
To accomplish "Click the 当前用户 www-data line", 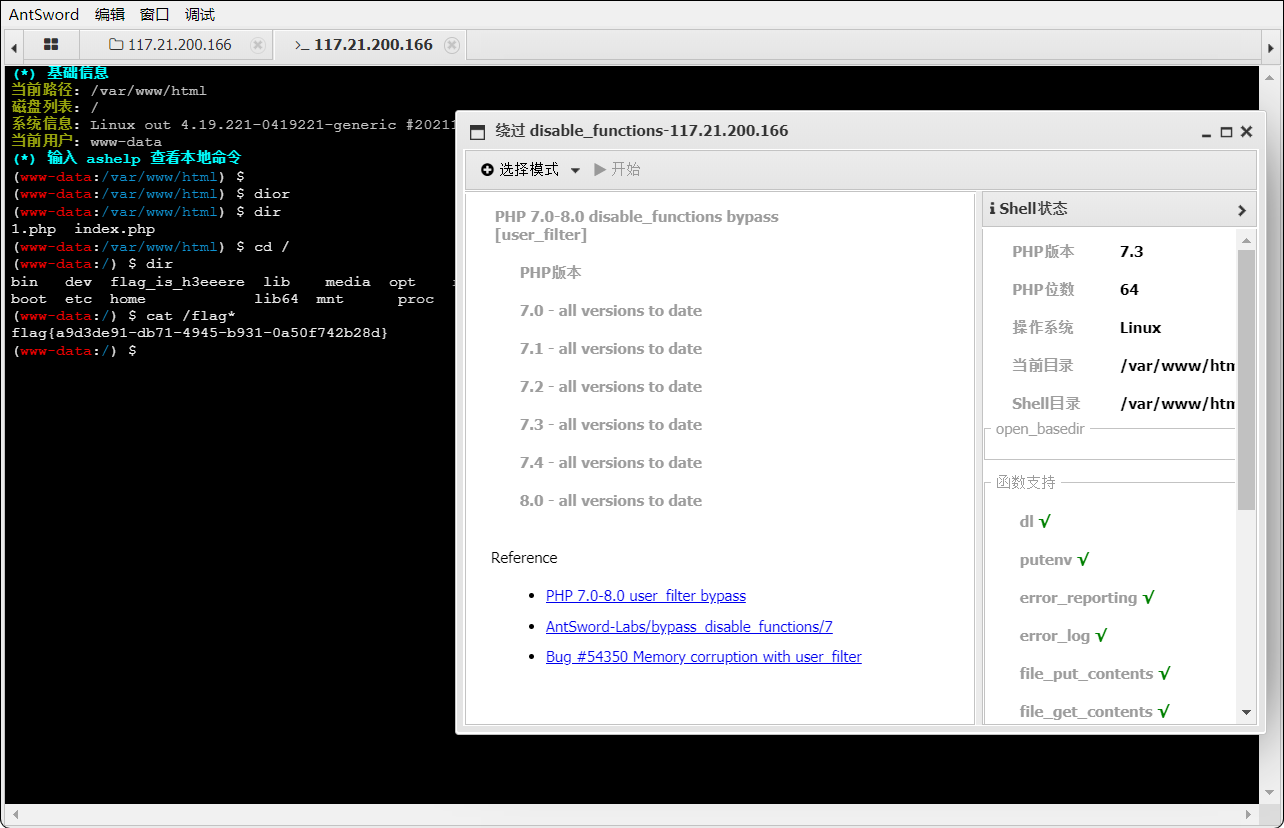I will click(x=86, y=141).
